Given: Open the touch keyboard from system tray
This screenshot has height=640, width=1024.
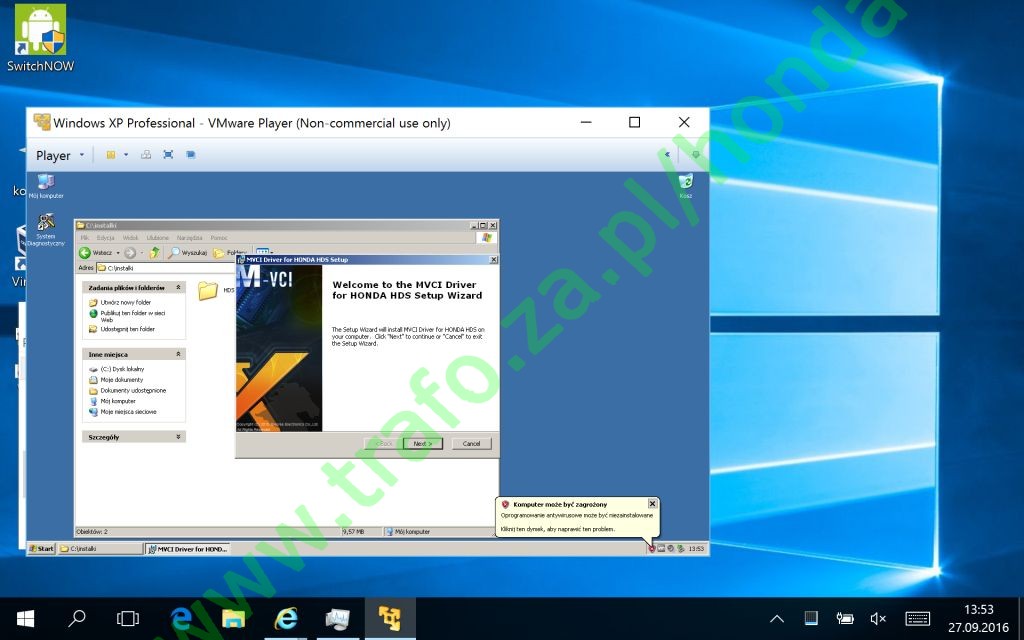Looking at the screenshot, I should [x=918, y=618].
